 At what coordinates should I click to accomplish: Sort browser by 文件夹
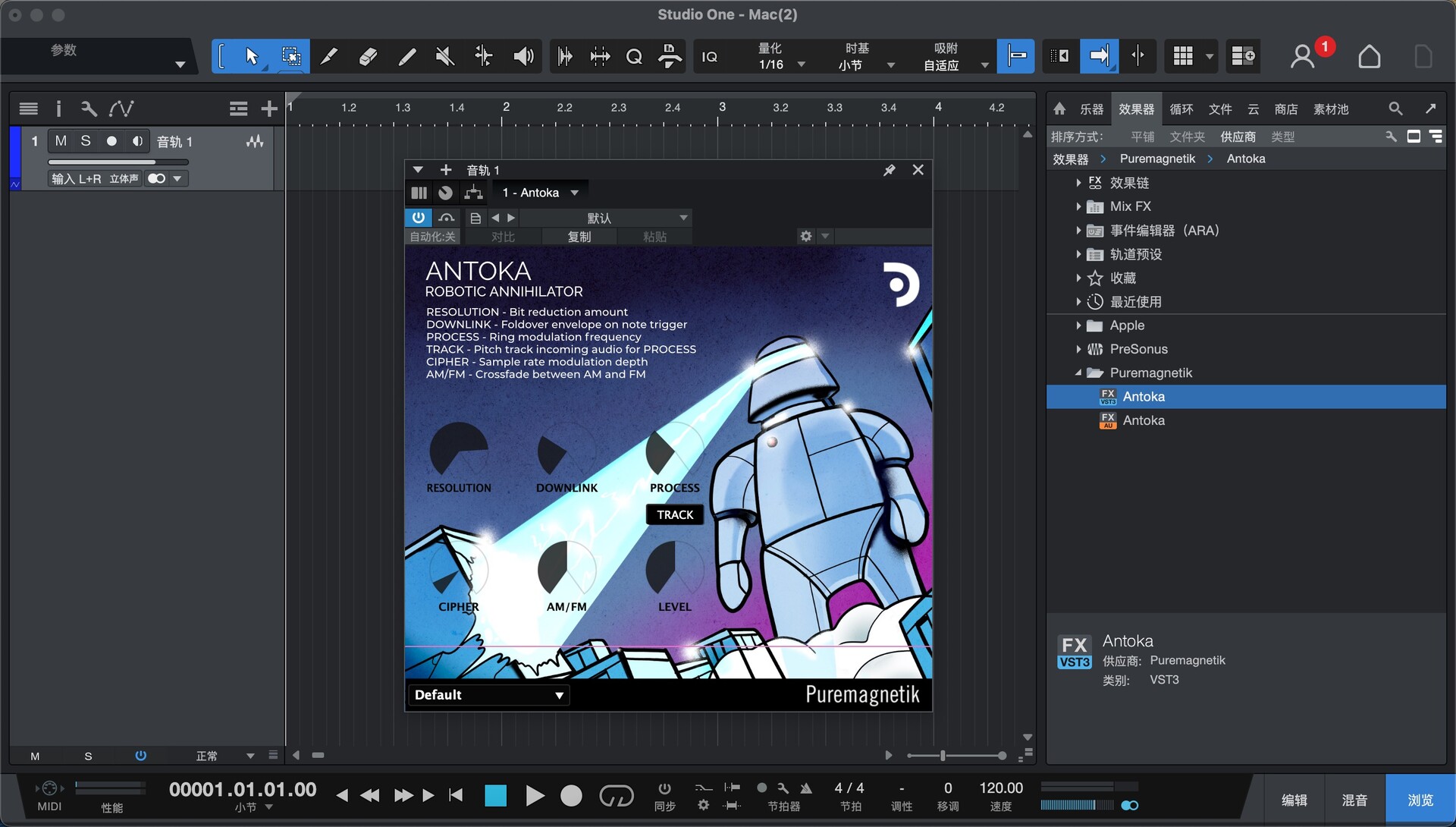[1187, 137]
